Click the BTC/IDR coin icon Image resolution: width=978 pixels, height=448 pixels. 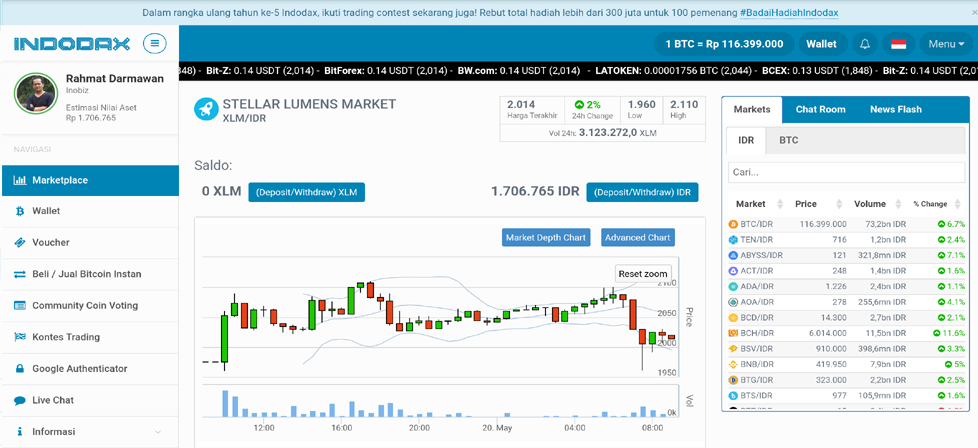tap(733, 224)
